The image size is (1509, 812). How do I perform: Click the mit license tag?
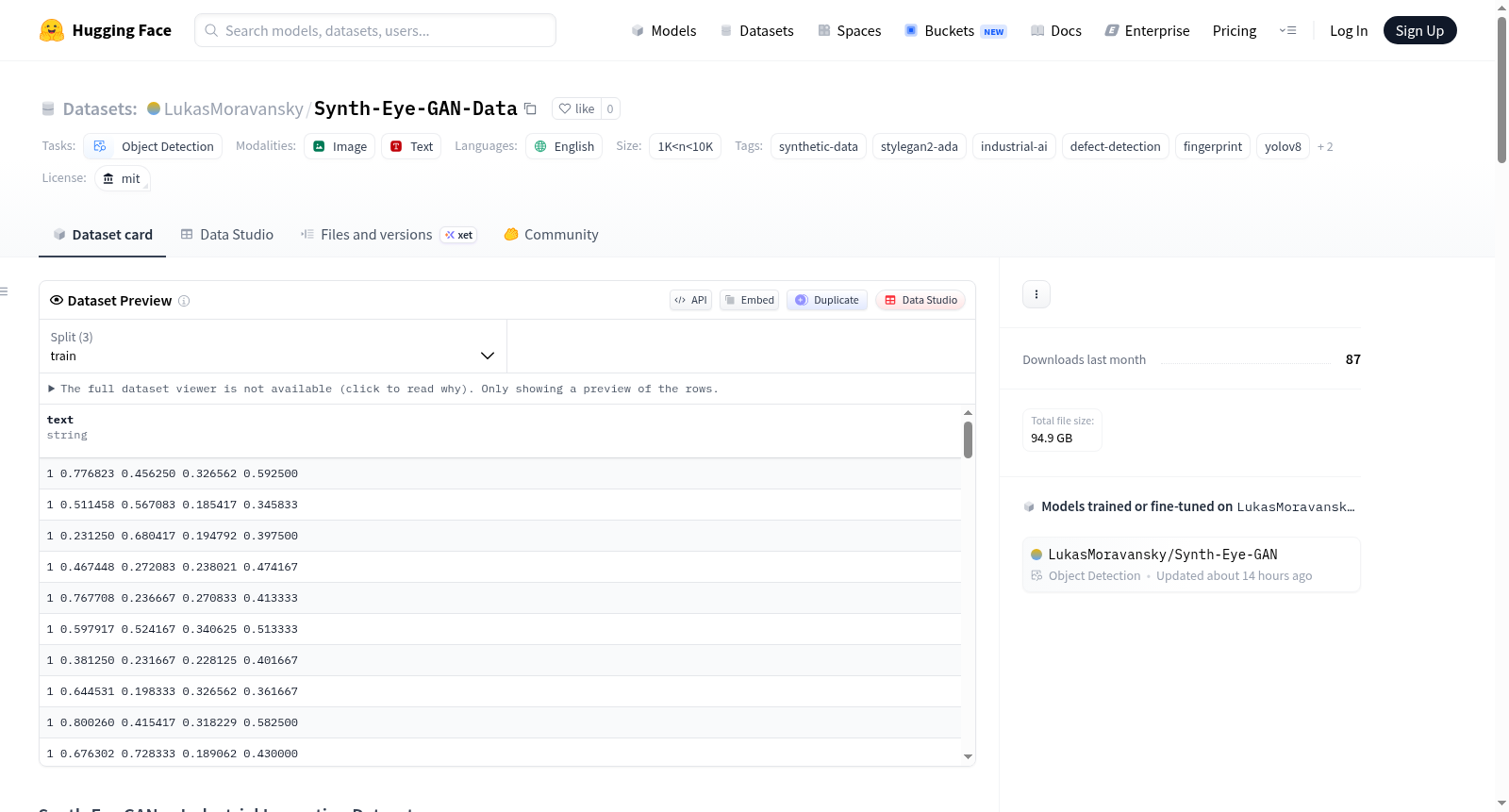123,178
